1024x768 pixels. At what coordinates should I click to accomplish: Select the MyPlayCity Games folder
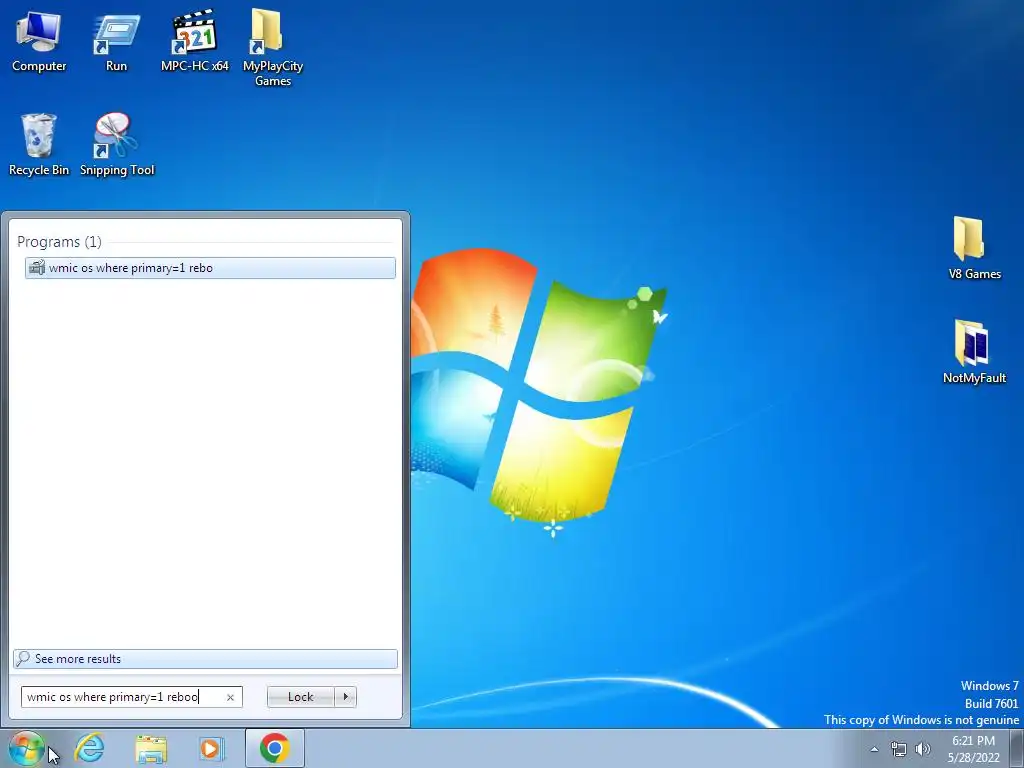[273, 48]
